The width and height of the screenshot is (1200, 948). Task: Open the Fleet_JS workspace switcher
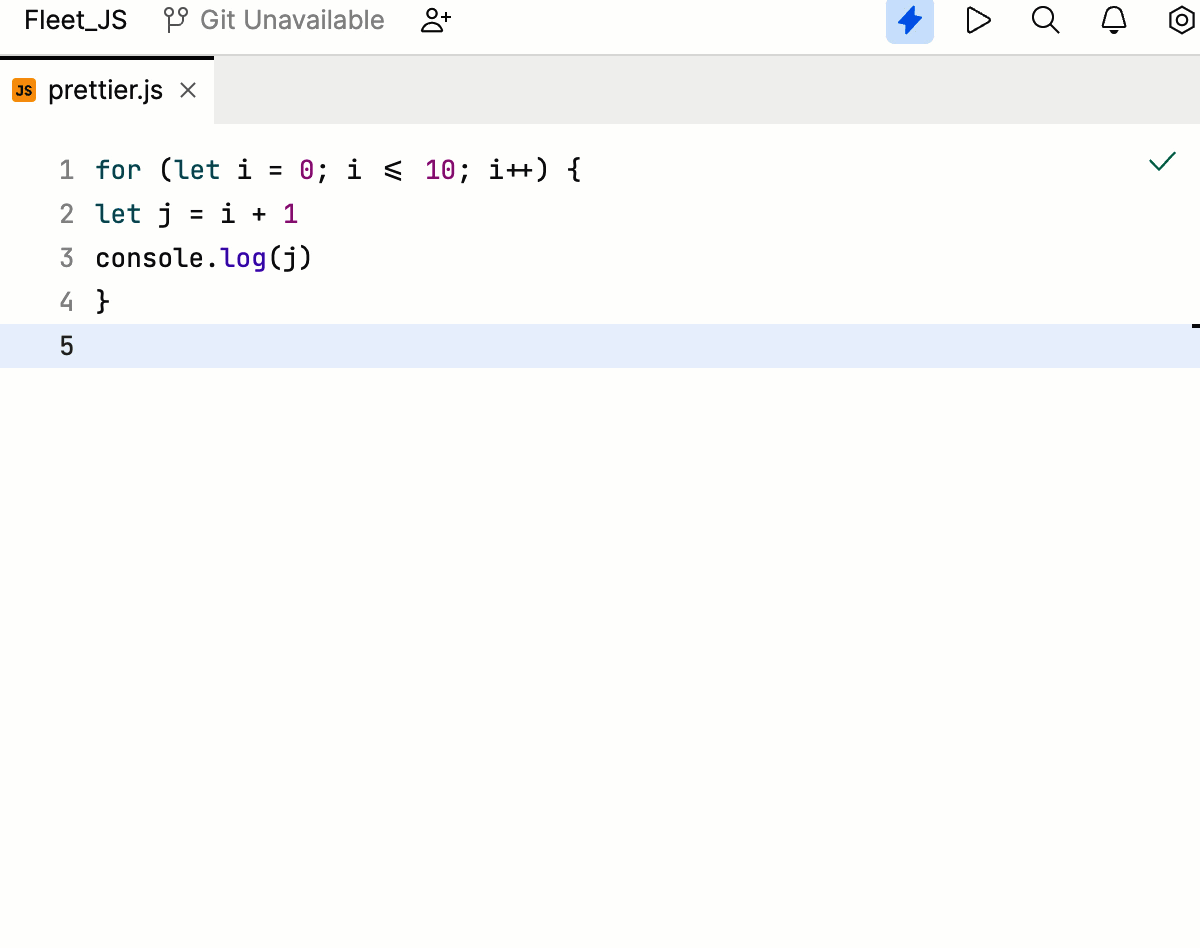(x=74, y=20)
